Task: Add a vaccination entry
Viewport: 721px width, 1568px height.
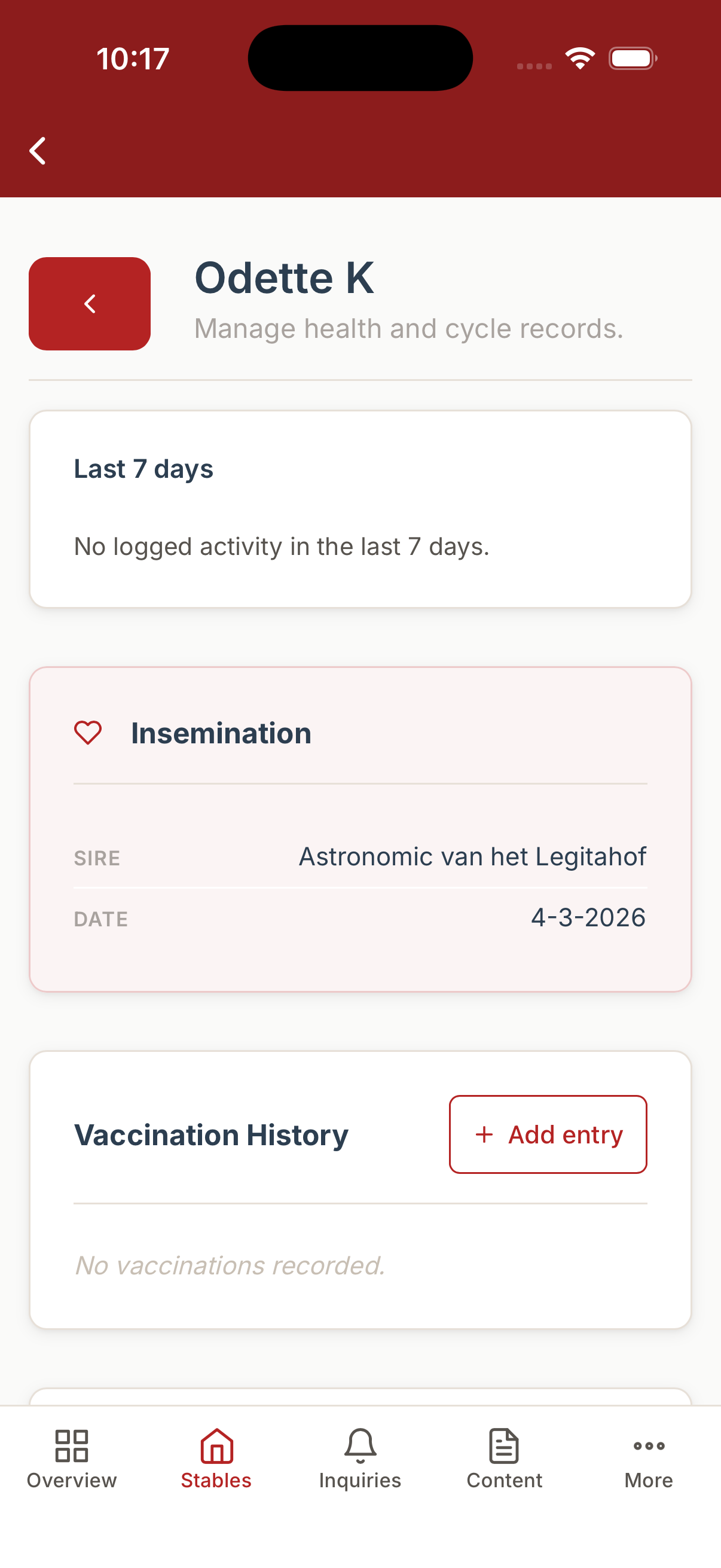Action: click(548, 1134)
